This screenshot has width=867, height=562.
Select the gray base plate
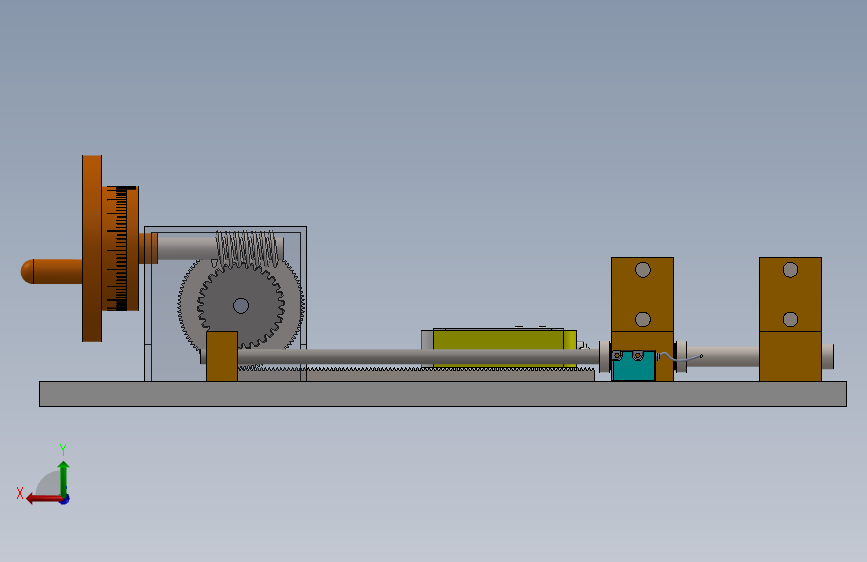(442, 394)
